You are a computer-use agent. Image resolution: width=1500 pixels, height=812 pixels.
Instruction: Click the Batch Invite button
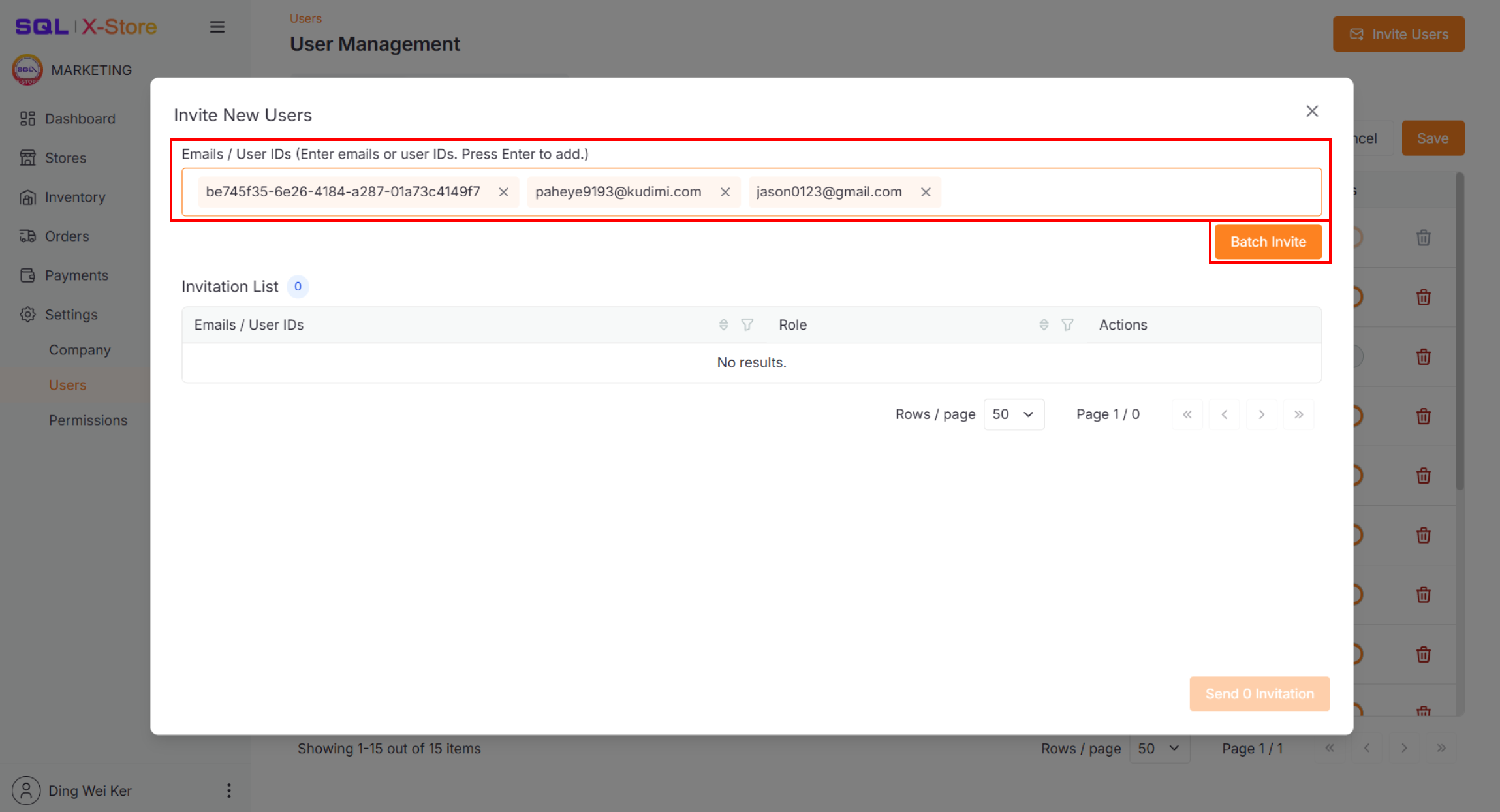(x=1267, y=242)
